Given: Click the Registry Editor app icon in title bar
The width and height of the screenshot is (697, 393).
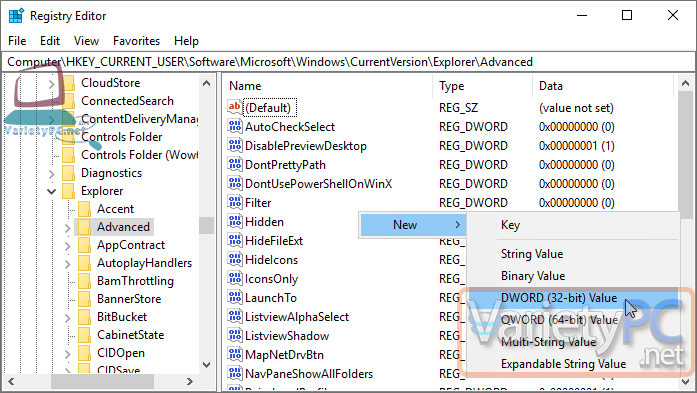Looking at the screenshot, I should (x=16, y=16).
